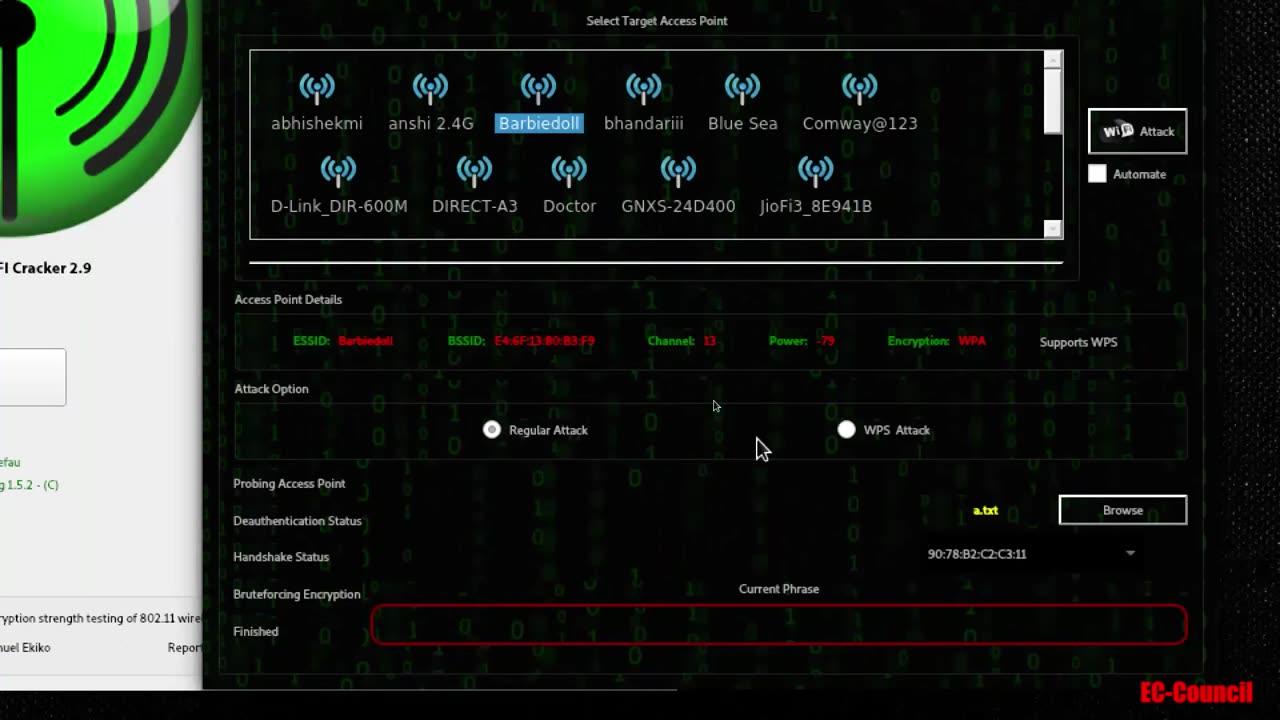Click the Encryption WPA value

tap(972, 341)
